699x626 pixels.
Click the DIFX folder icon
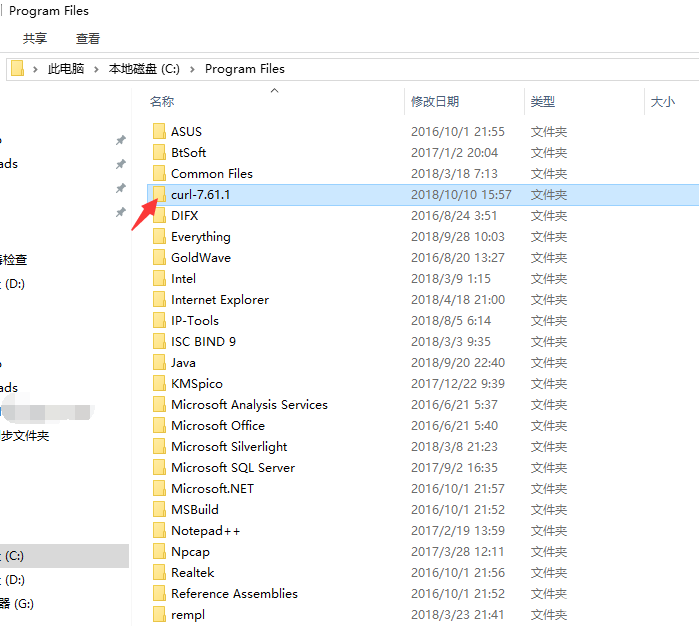[x=159, y=215]
